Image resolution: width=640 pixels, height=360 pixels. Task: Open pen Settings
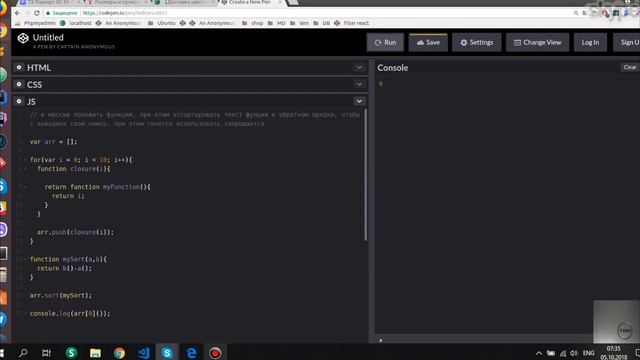476,42
